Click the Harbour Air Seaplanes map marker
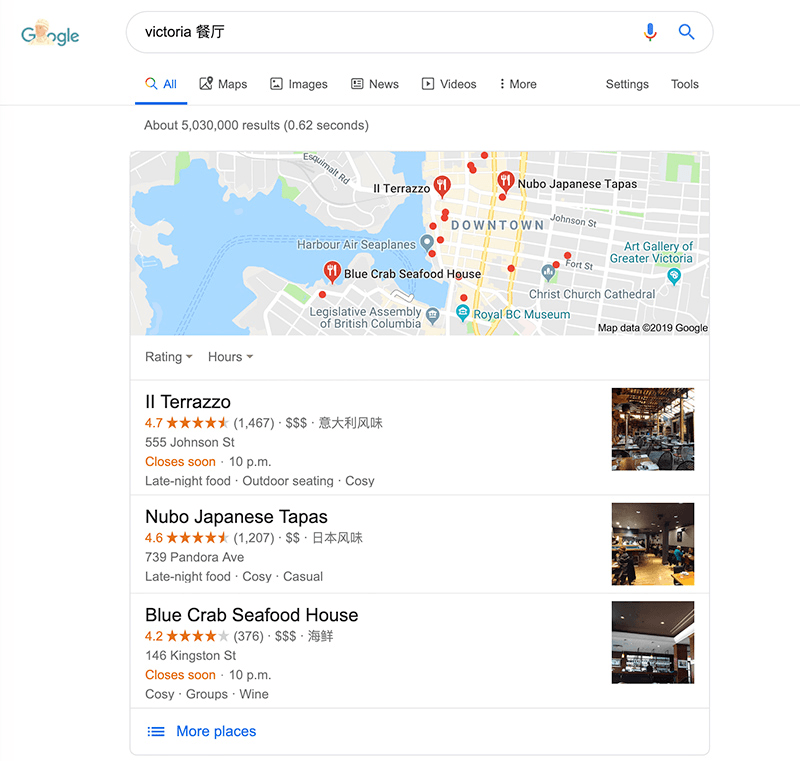The height and width of the screenshot is (761, 800). pyautogui.click(x=427, y=243)
